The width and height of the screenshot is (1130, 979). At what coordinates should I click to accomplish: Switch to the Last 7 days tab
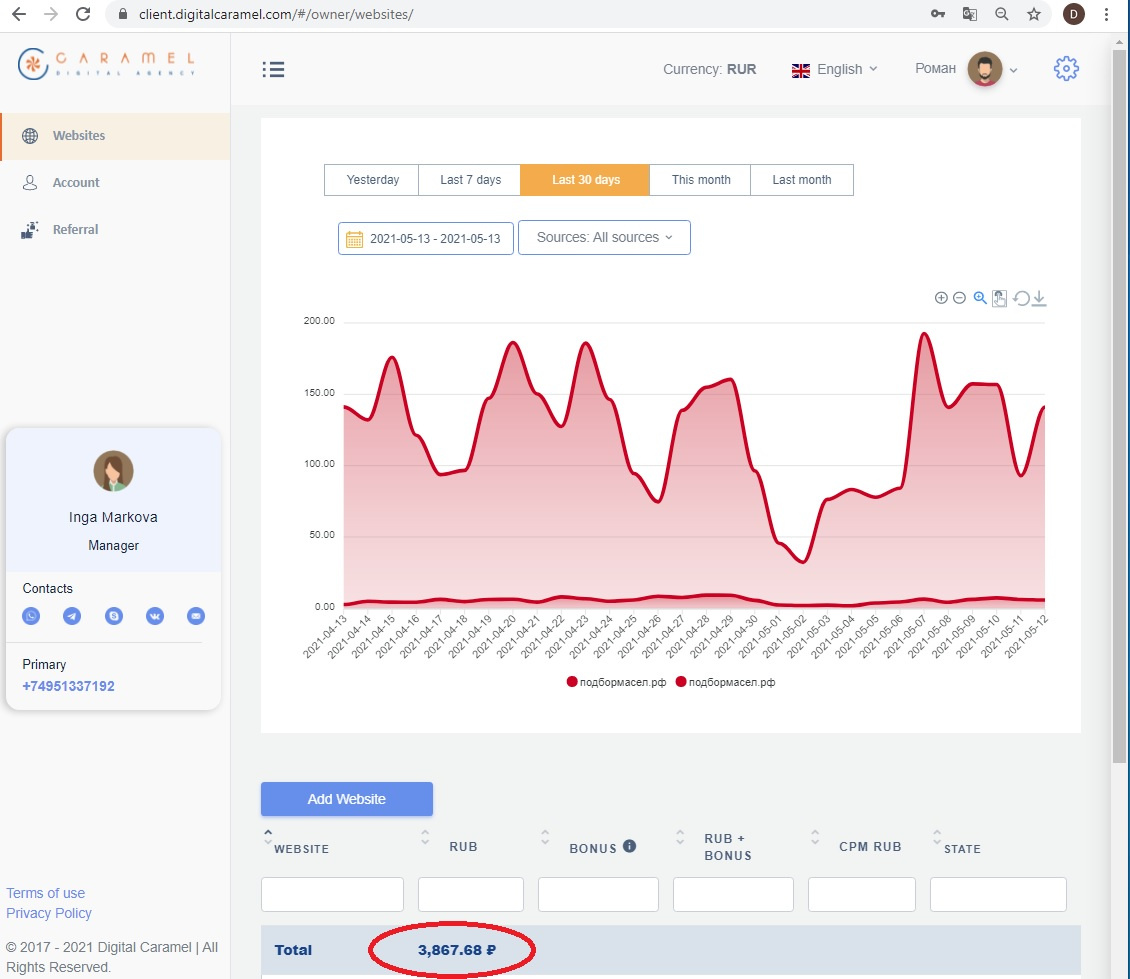pos(470,180)
